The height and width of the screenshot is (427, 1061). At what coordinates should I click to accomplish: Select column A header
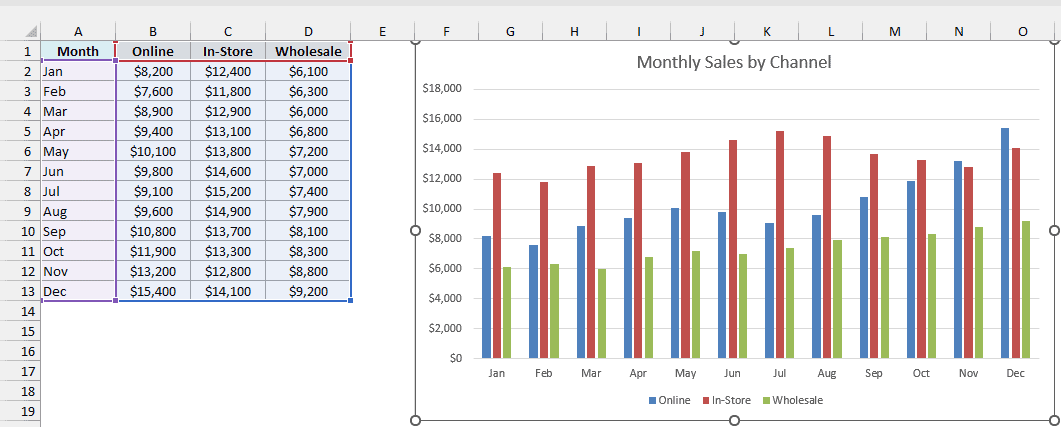(78, 31)
